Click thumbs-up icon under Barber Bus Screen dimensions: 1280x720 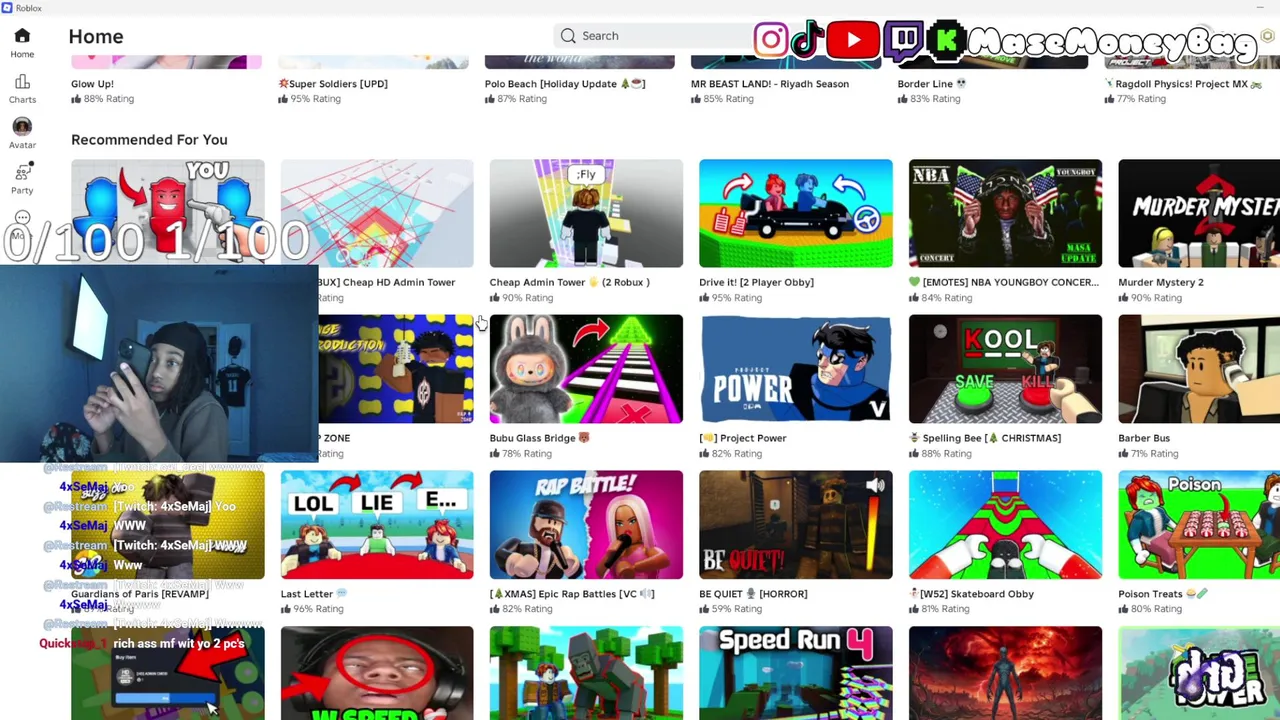tap(1124, 454)
